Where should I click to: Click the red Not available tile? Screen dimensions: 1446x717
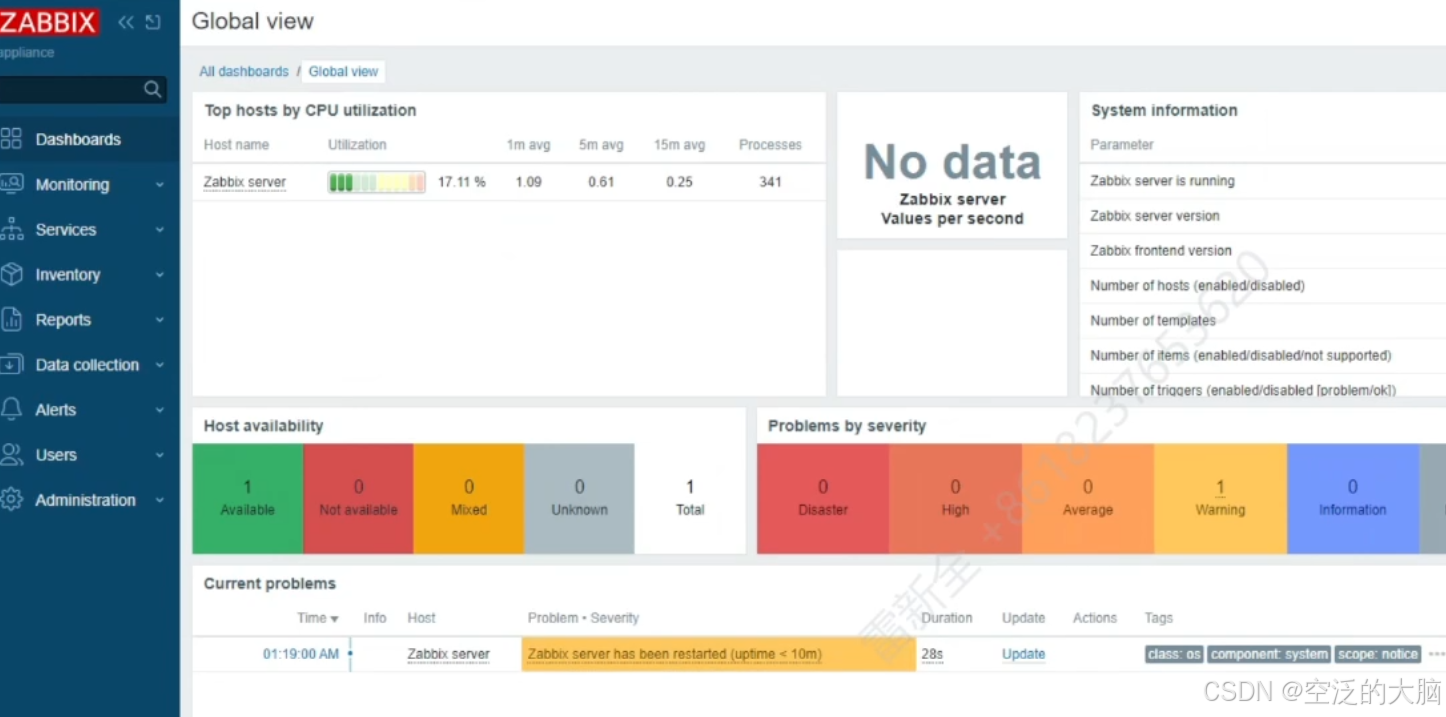358,498
